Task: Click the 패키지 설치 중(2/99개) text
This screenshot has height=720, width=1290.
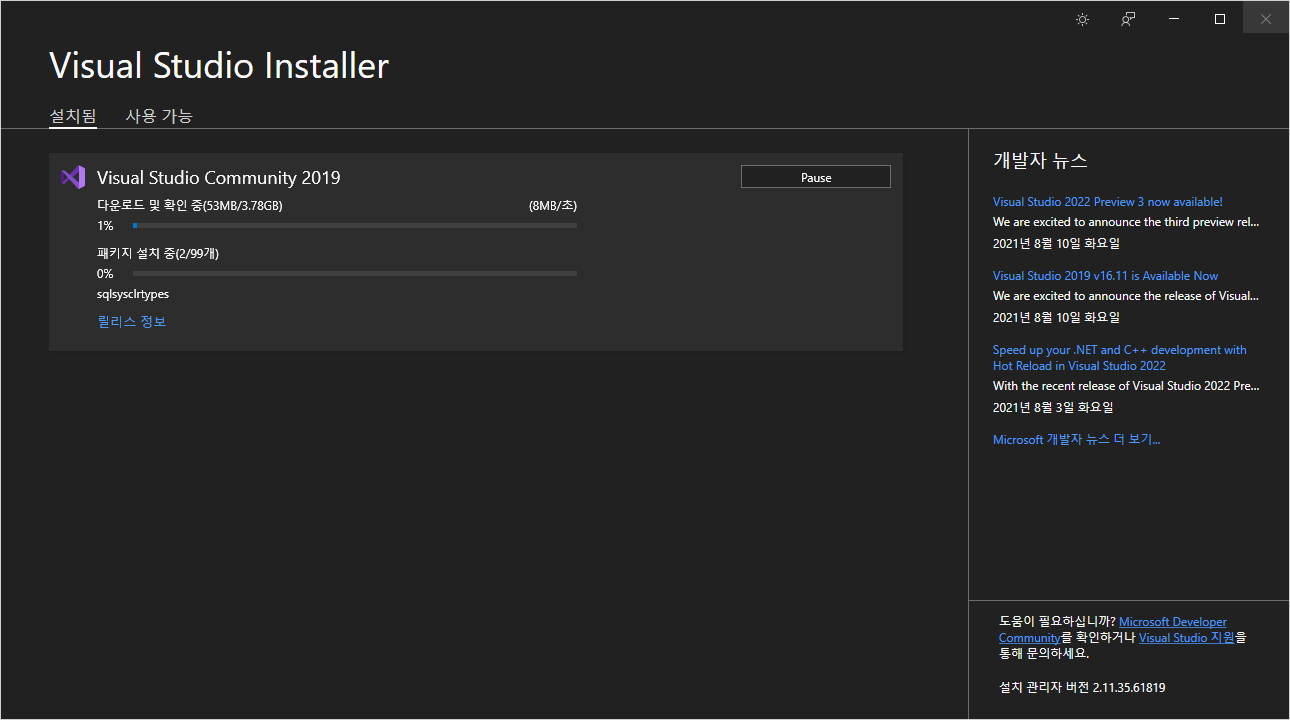Action: coord(158,254)
